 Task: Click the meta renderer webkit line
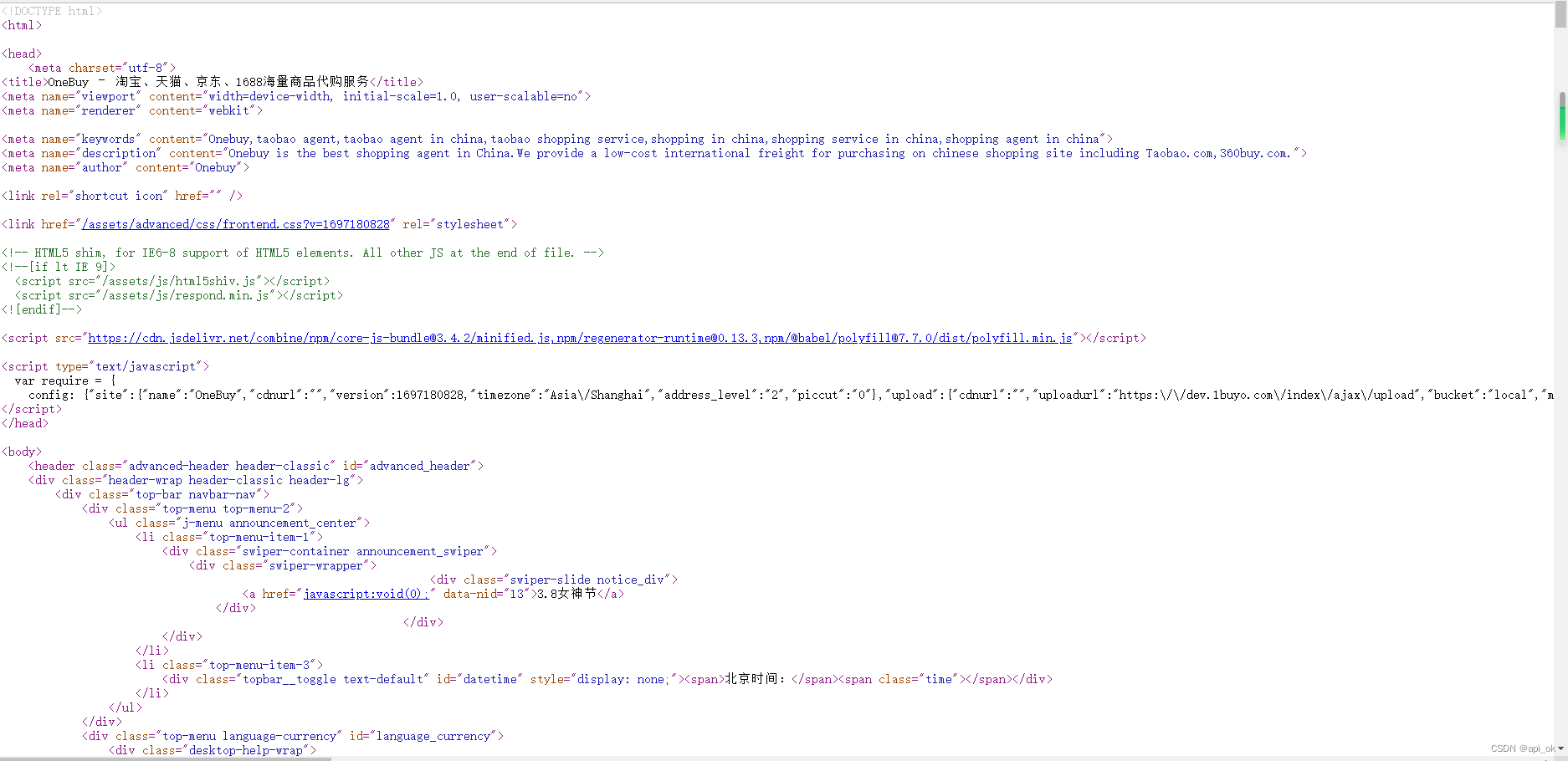(x=132, y=110)
